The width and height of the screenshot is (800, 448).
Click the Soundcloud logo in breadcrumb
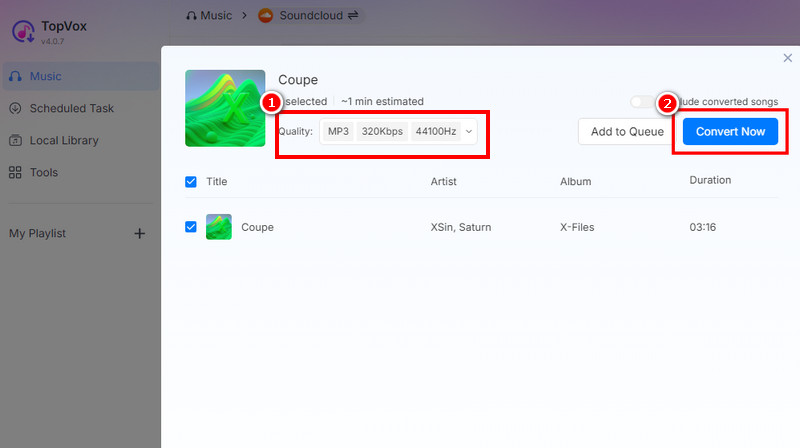tap(265, 15)
